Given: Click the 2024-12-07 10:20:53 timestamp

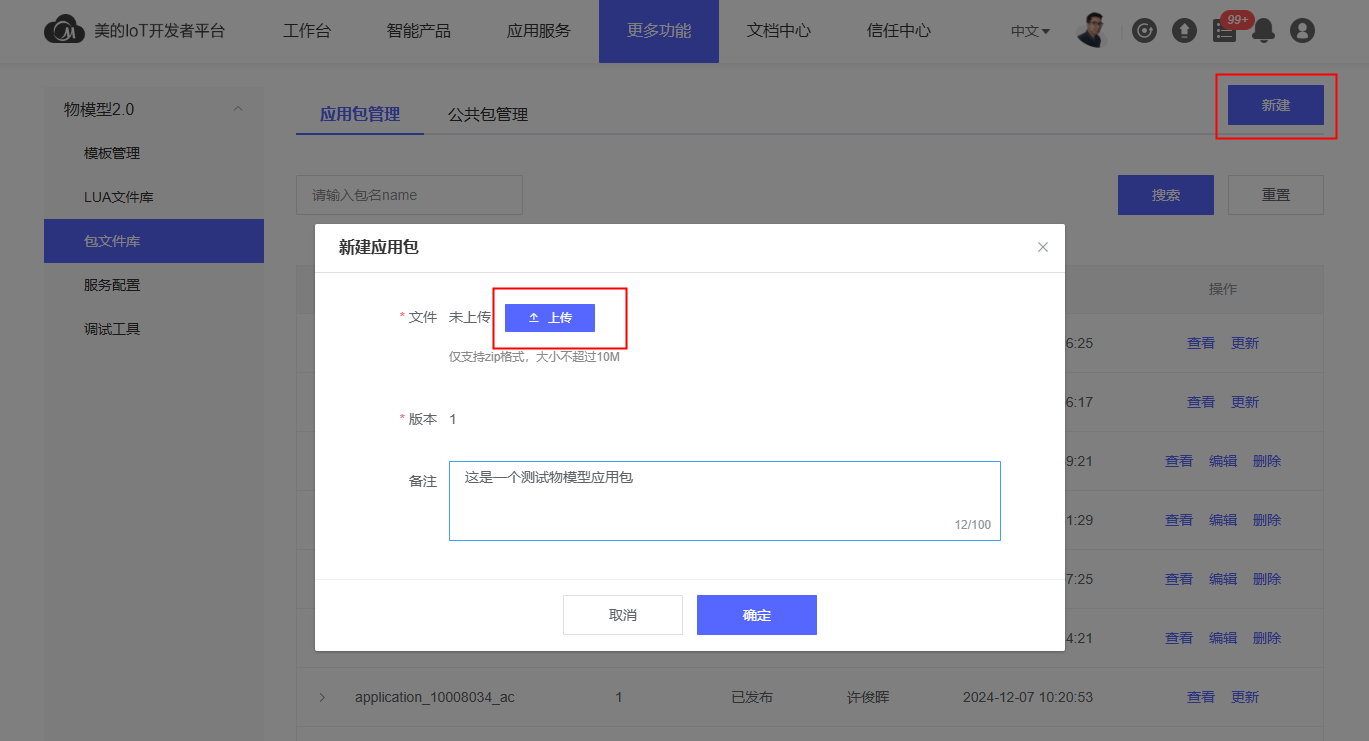Looking at the screenshot, I should point(1028,697).
